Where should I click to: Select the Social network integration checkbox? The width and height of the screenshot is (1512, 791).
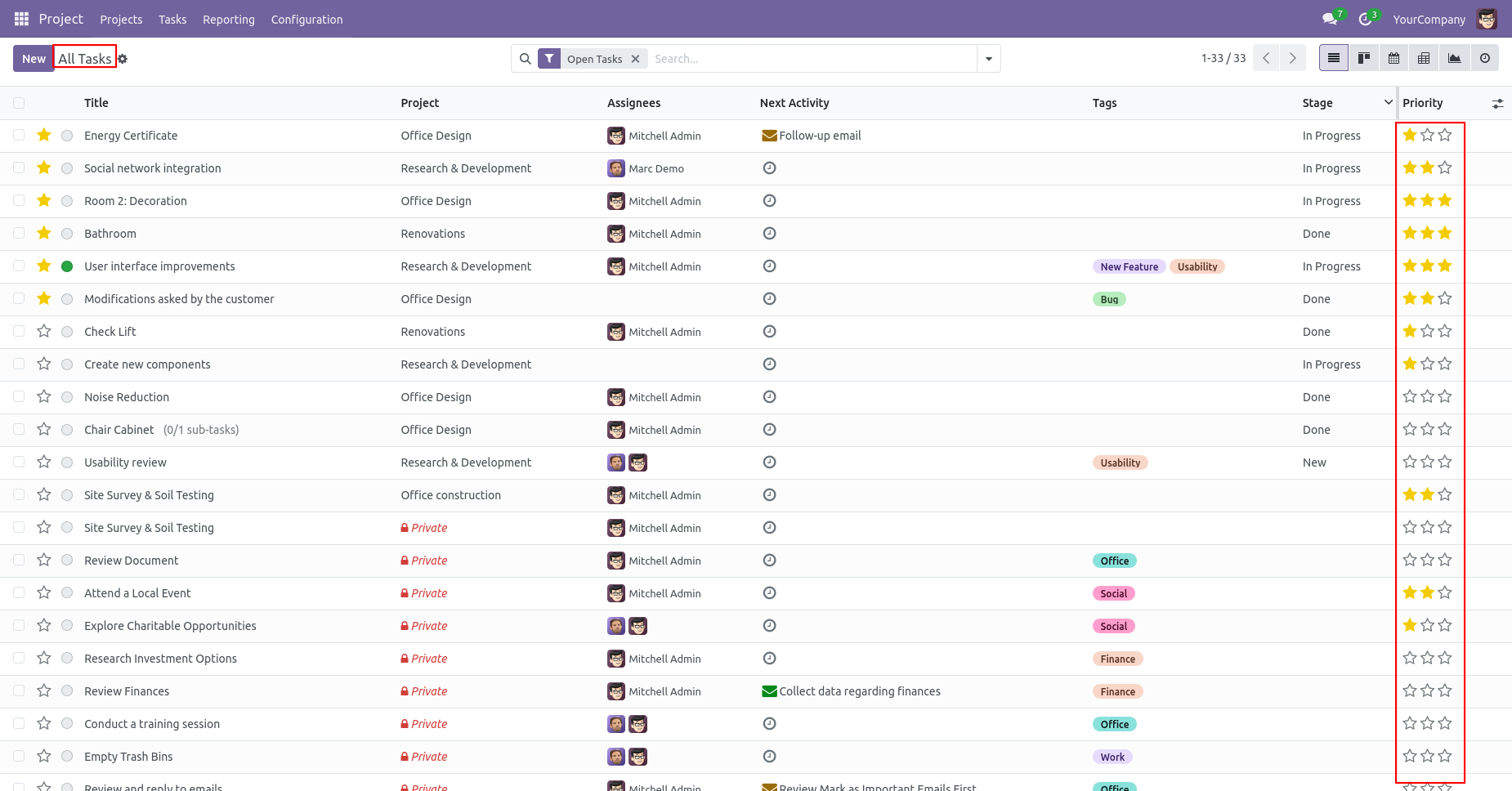click(19, 168)
